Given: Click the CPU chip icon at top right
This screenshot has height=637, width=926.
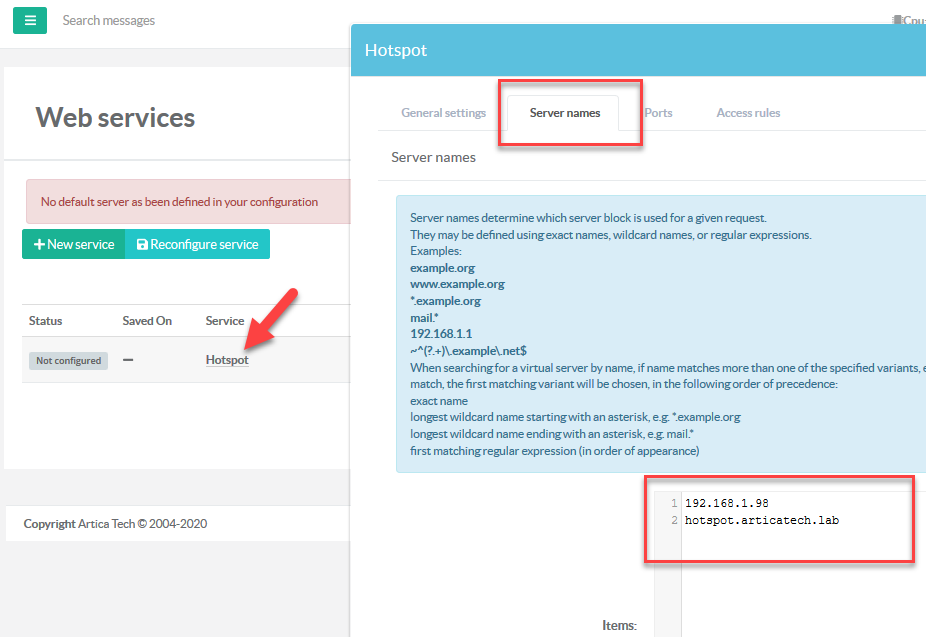Looking at the screenshot, I should [897, 20].
